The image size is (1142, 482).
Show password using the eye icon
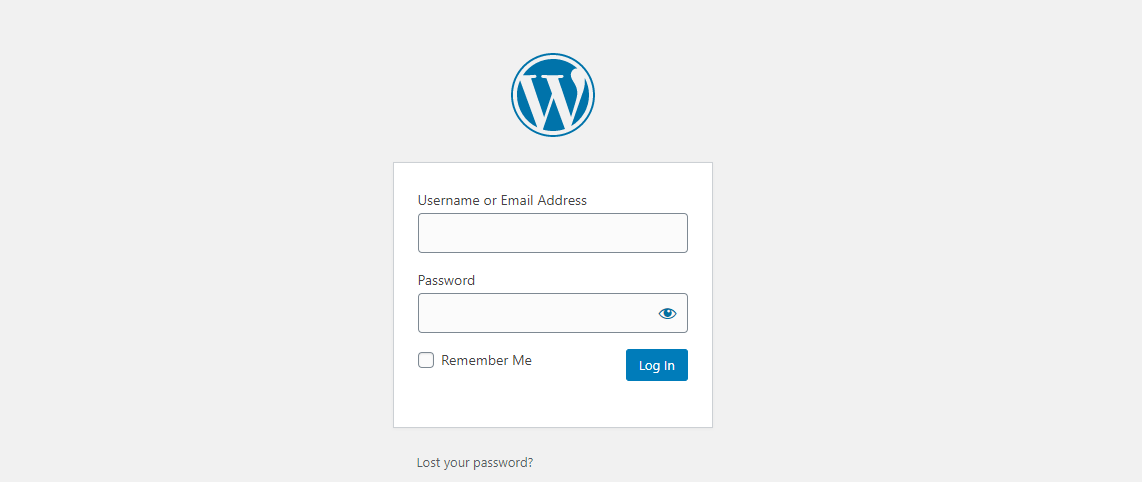click(667, 313)
